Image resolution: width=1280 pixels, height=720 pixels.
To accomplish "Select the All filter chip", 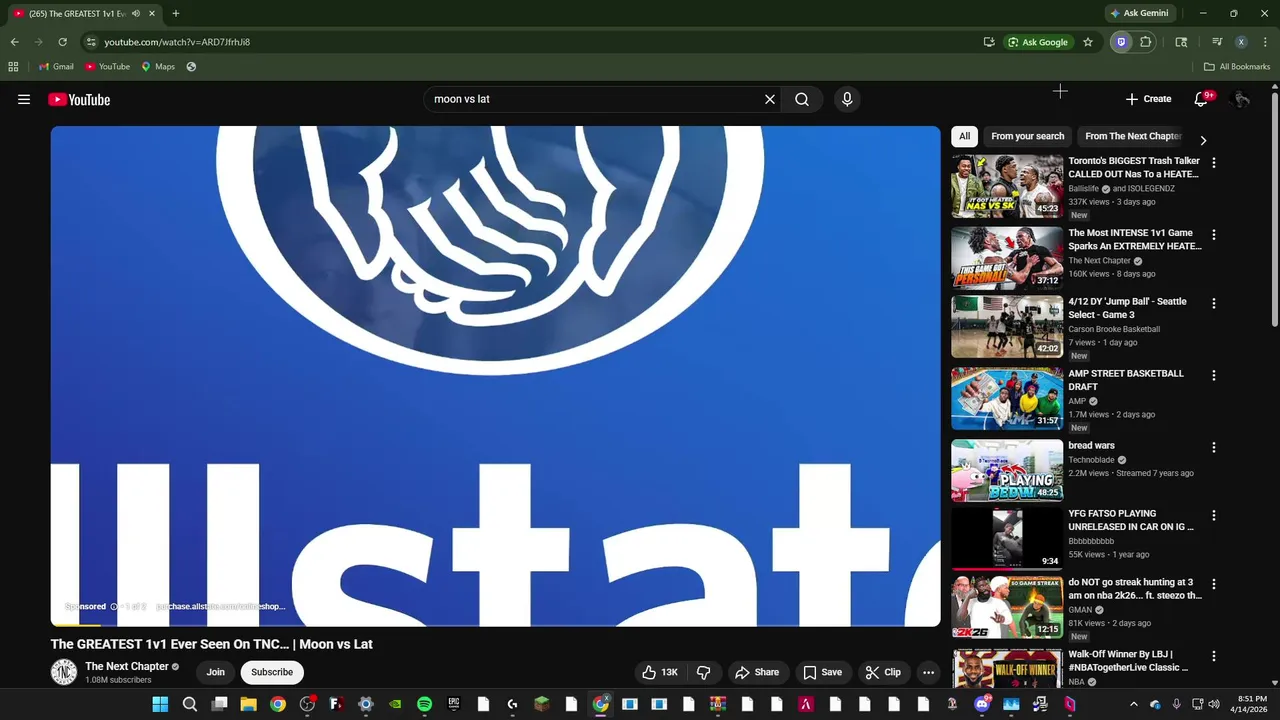I will (x=964, y=136).
